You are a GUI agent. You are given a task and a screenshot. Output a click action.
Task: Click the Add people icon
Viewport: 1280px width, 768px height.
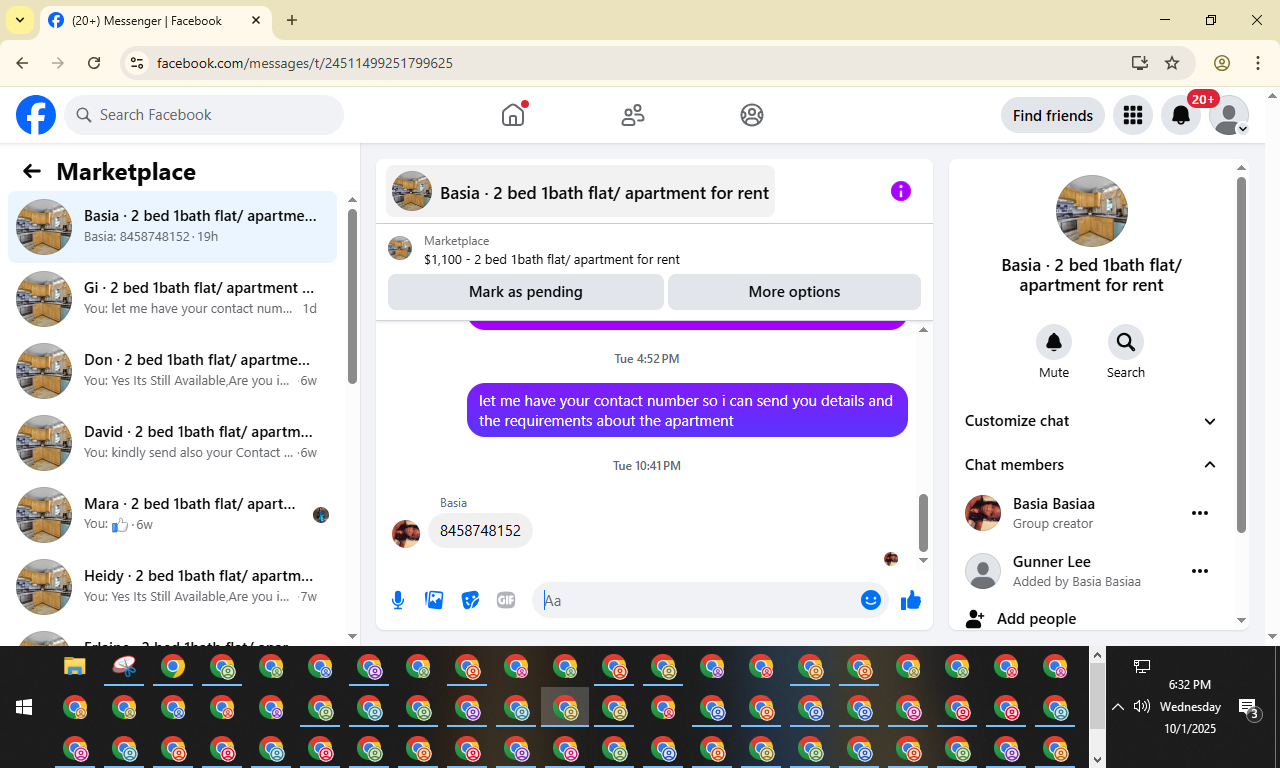(x=975, y=619)
